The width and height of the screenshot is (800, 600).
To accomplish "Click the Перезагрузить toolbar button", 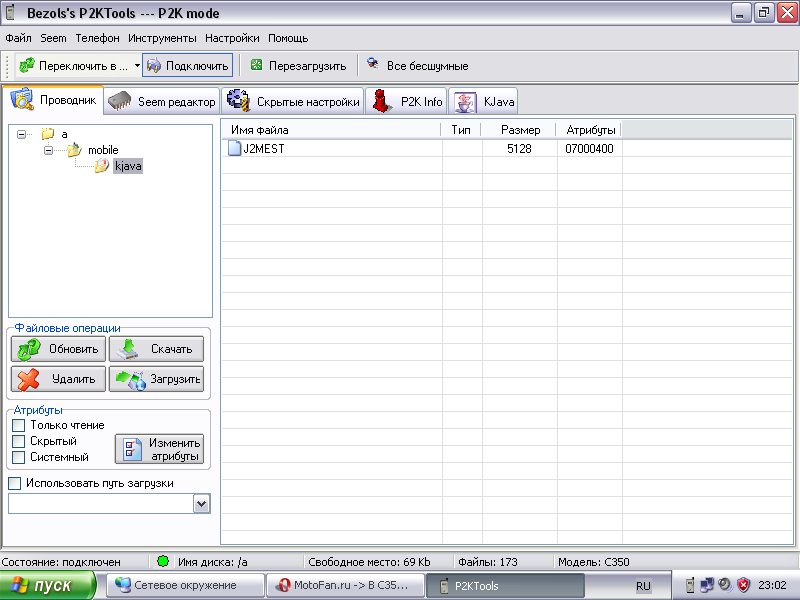I will click(298, 65).
